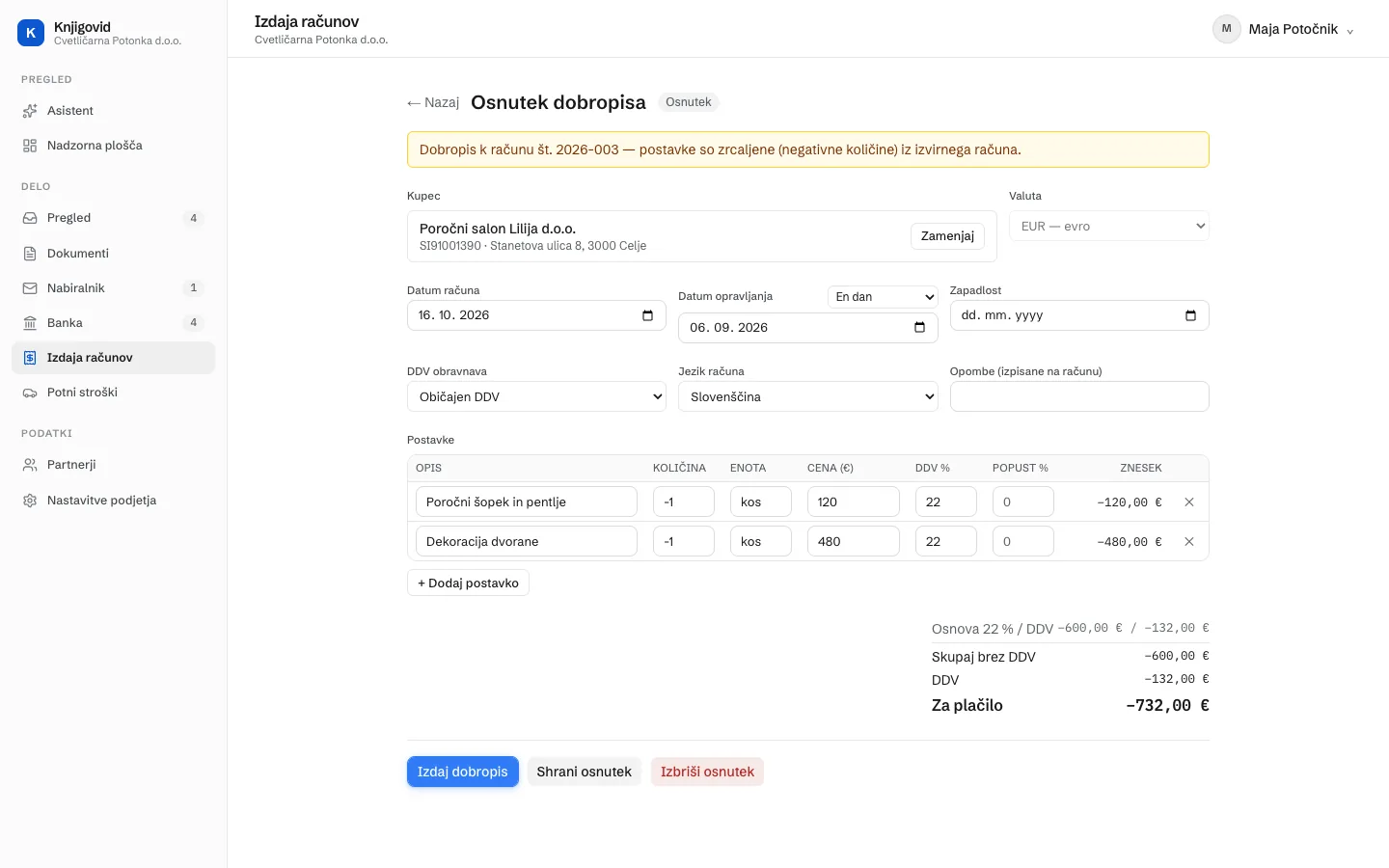1389x868 pixels.
Task: Click Zamenjaj buyer button
Action: [x=947, y=236]
